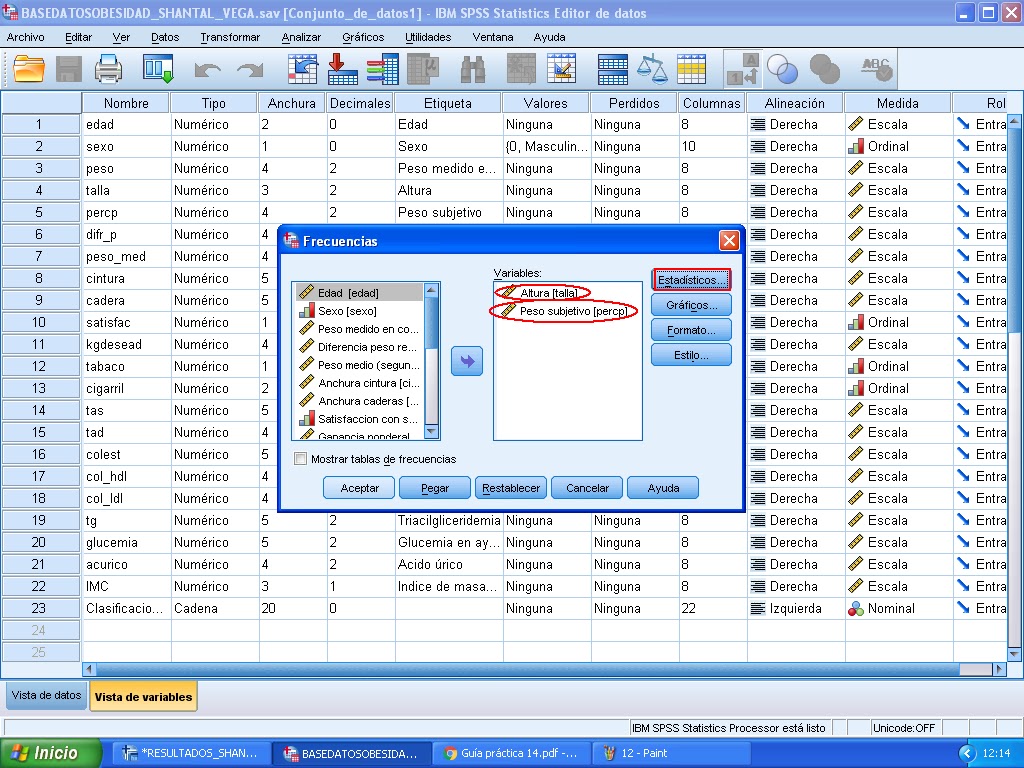Image resolution: width=1024 pixels, height=768 pixels.
Task: Click the Medida cell Ordinal for sexo
Action: tap(899, 146)
